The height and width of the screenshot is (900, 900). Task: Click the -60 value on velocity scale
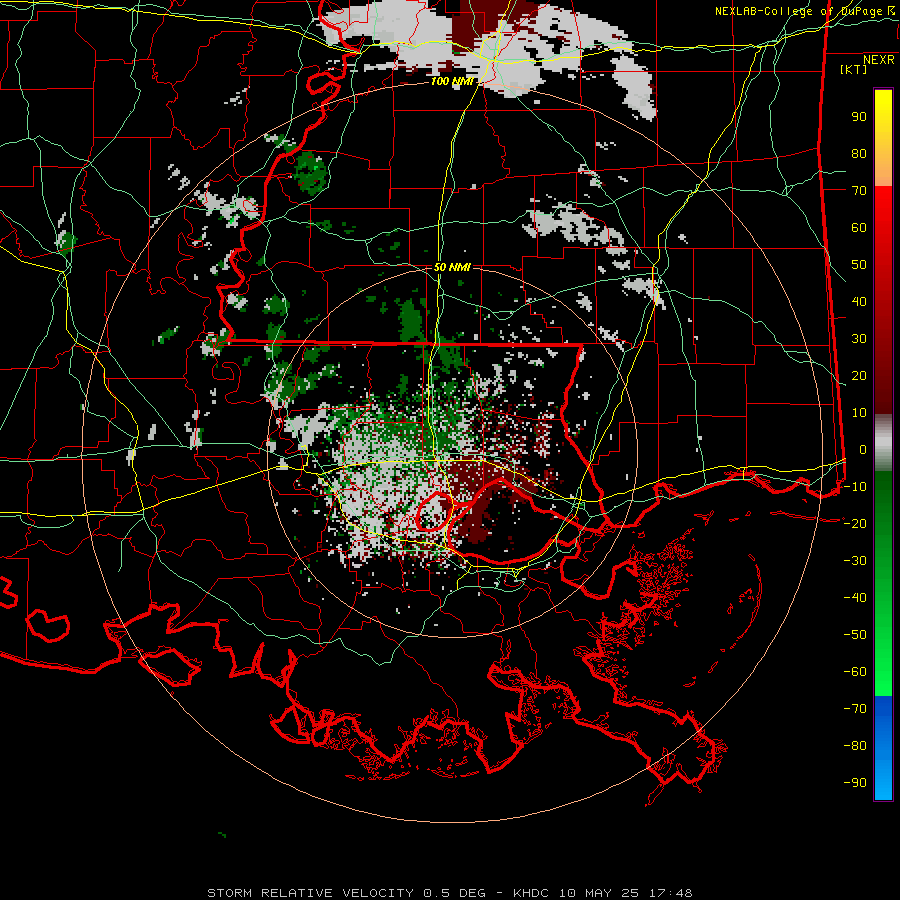[855, 672]
